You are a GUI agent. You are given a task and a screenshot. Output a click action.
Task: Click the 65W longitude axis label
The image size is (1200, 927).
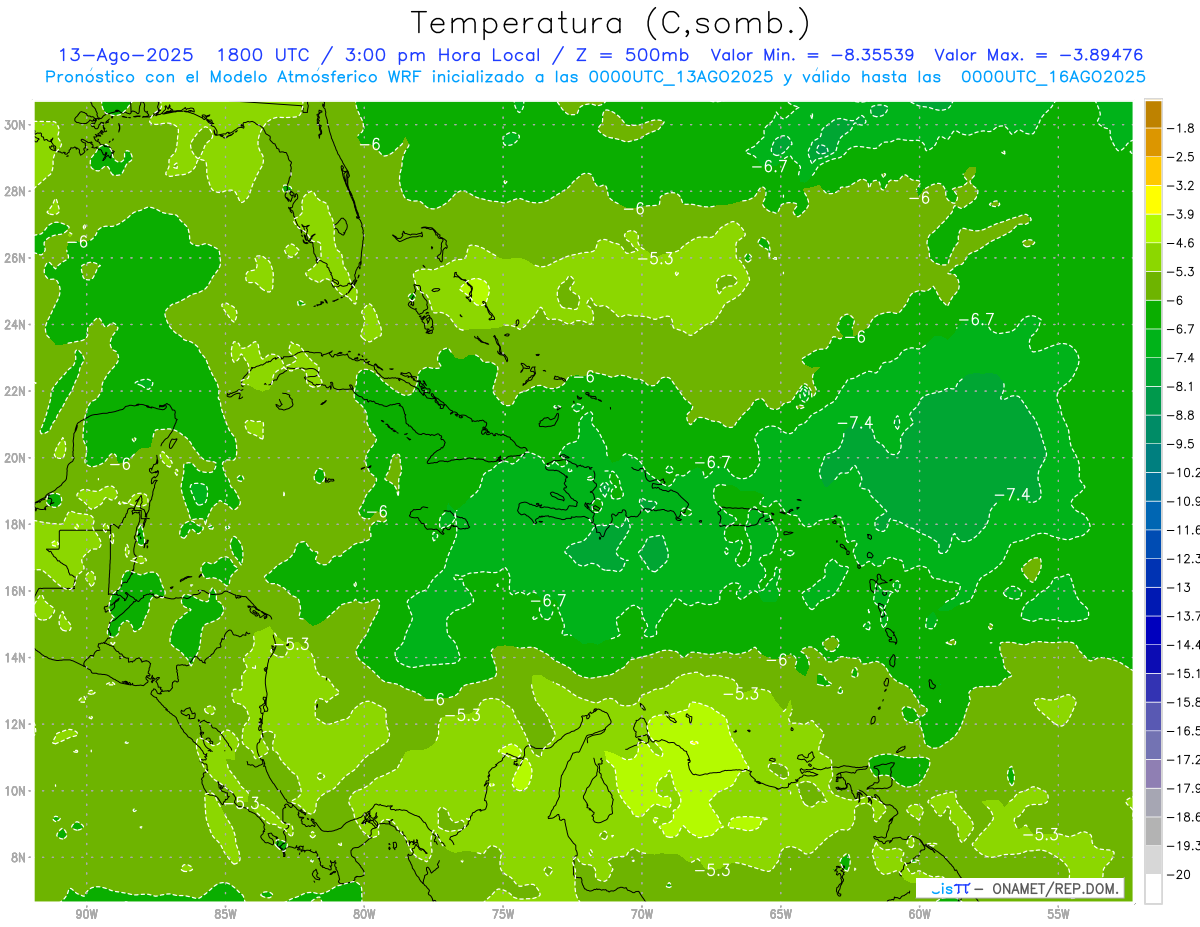tap(781, 914)
